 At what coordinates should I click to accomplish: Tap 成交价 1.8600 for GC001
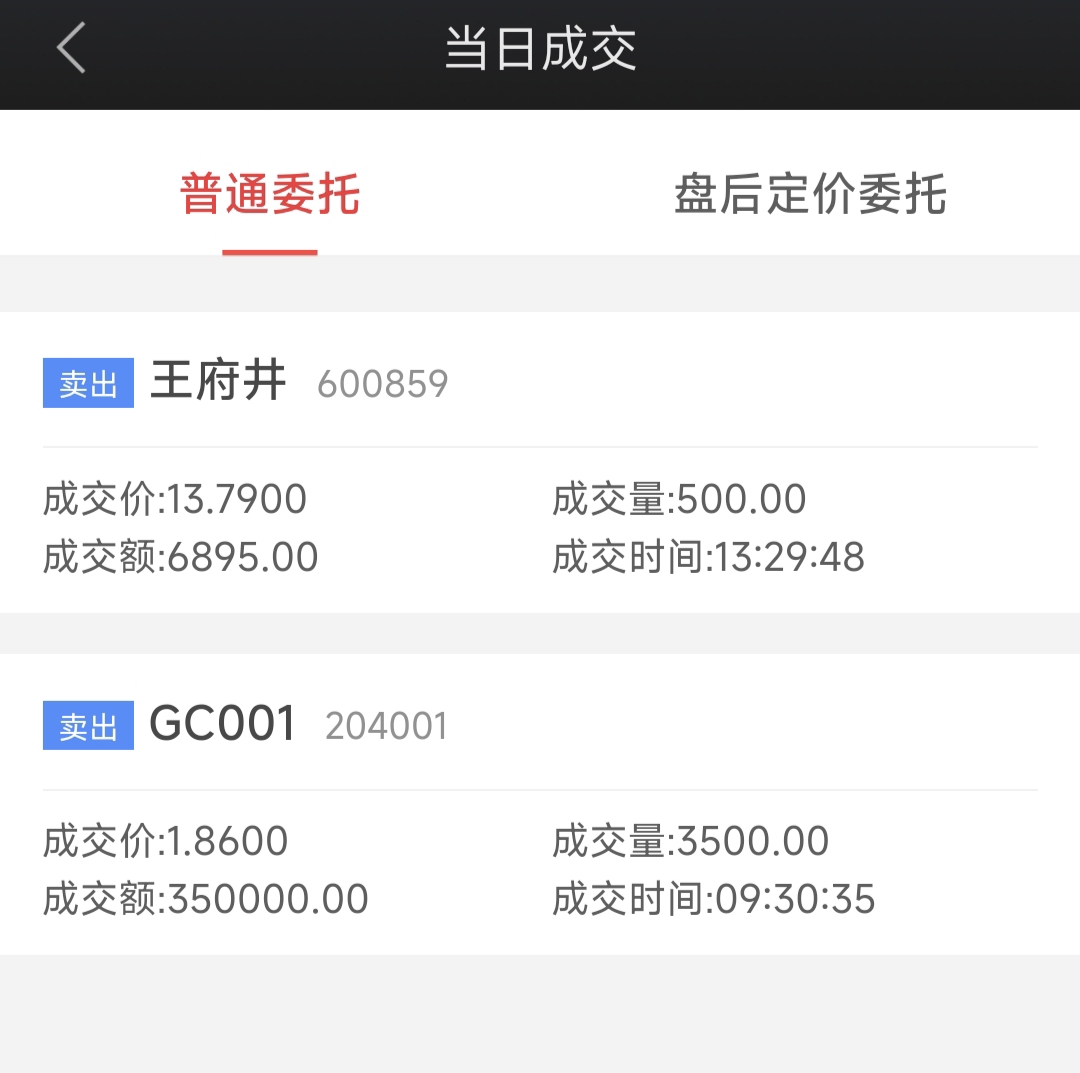(165, 841)
